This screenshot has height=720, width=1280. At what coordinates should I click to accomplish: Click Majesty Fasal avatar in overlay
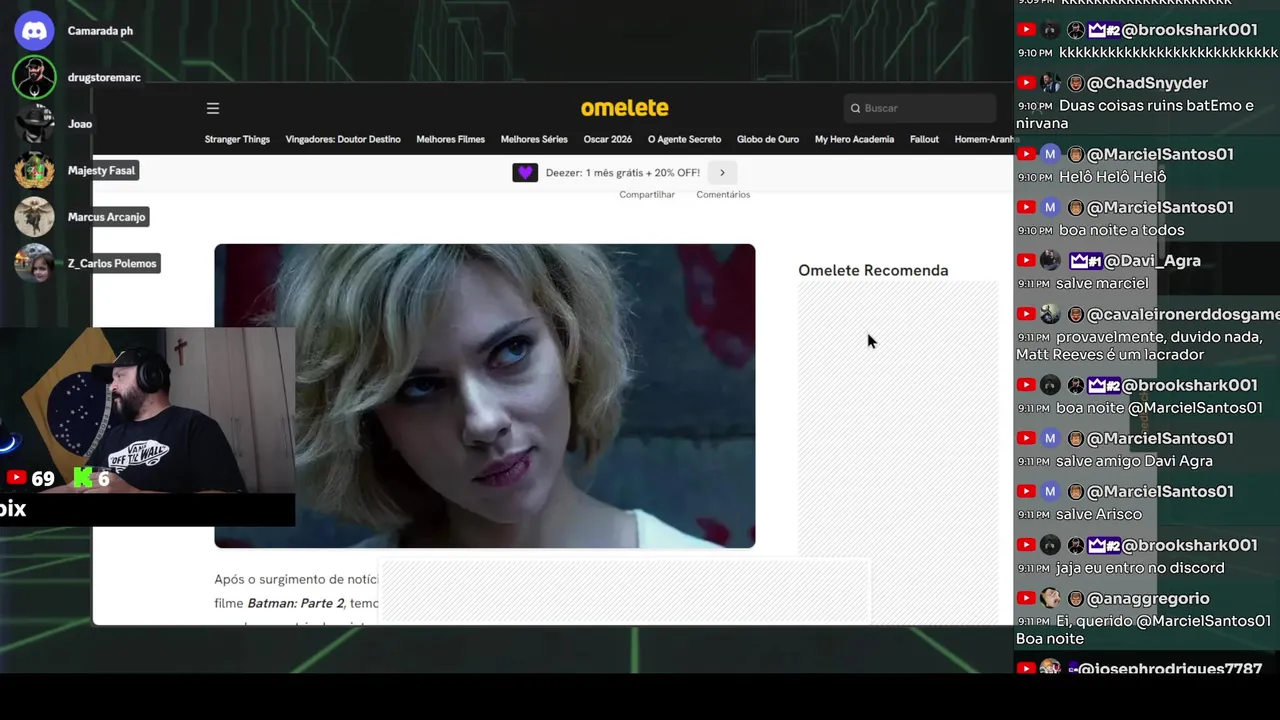point(34,170)
